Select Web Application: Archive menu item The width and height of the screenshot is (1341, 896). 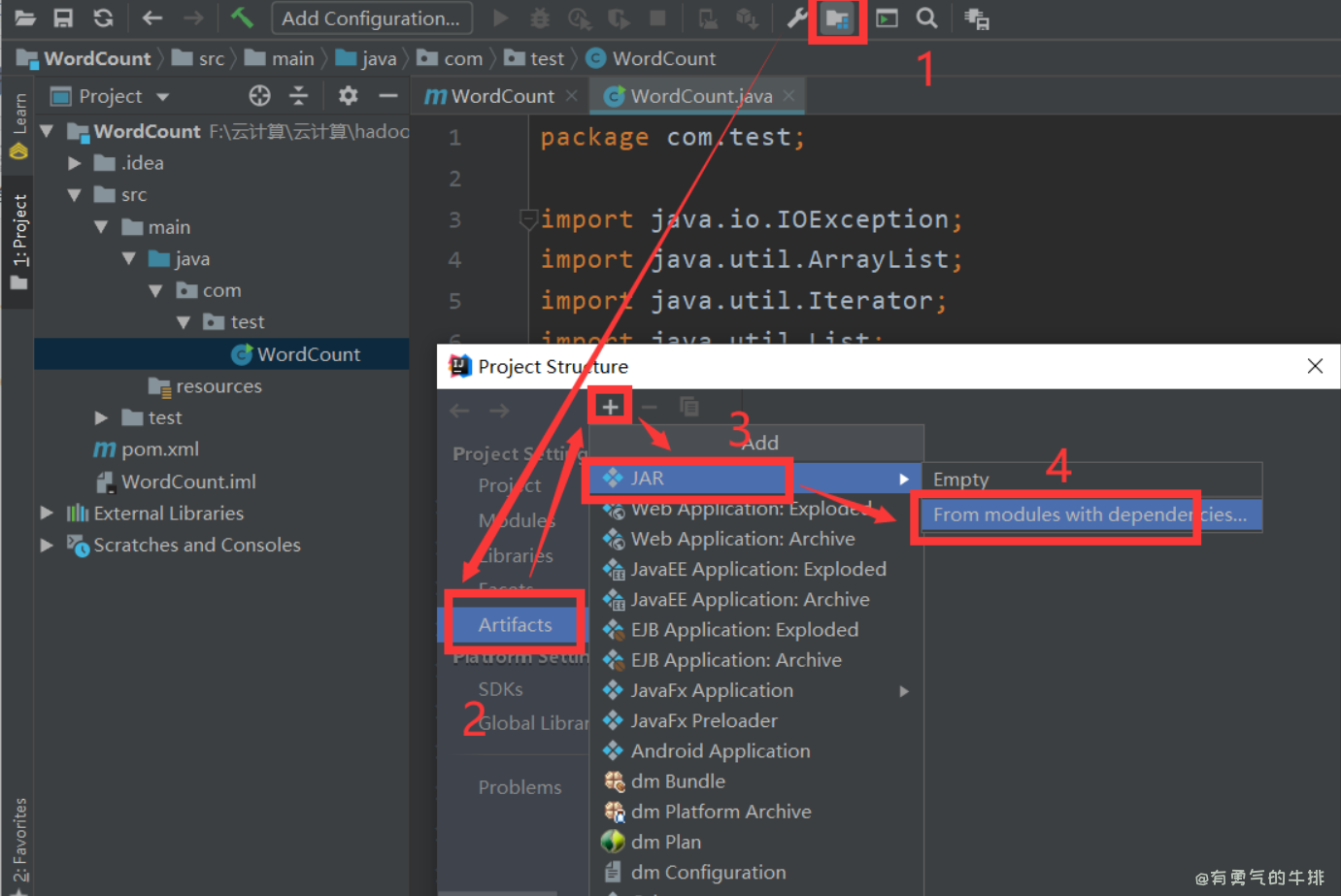tap(754, 539)
